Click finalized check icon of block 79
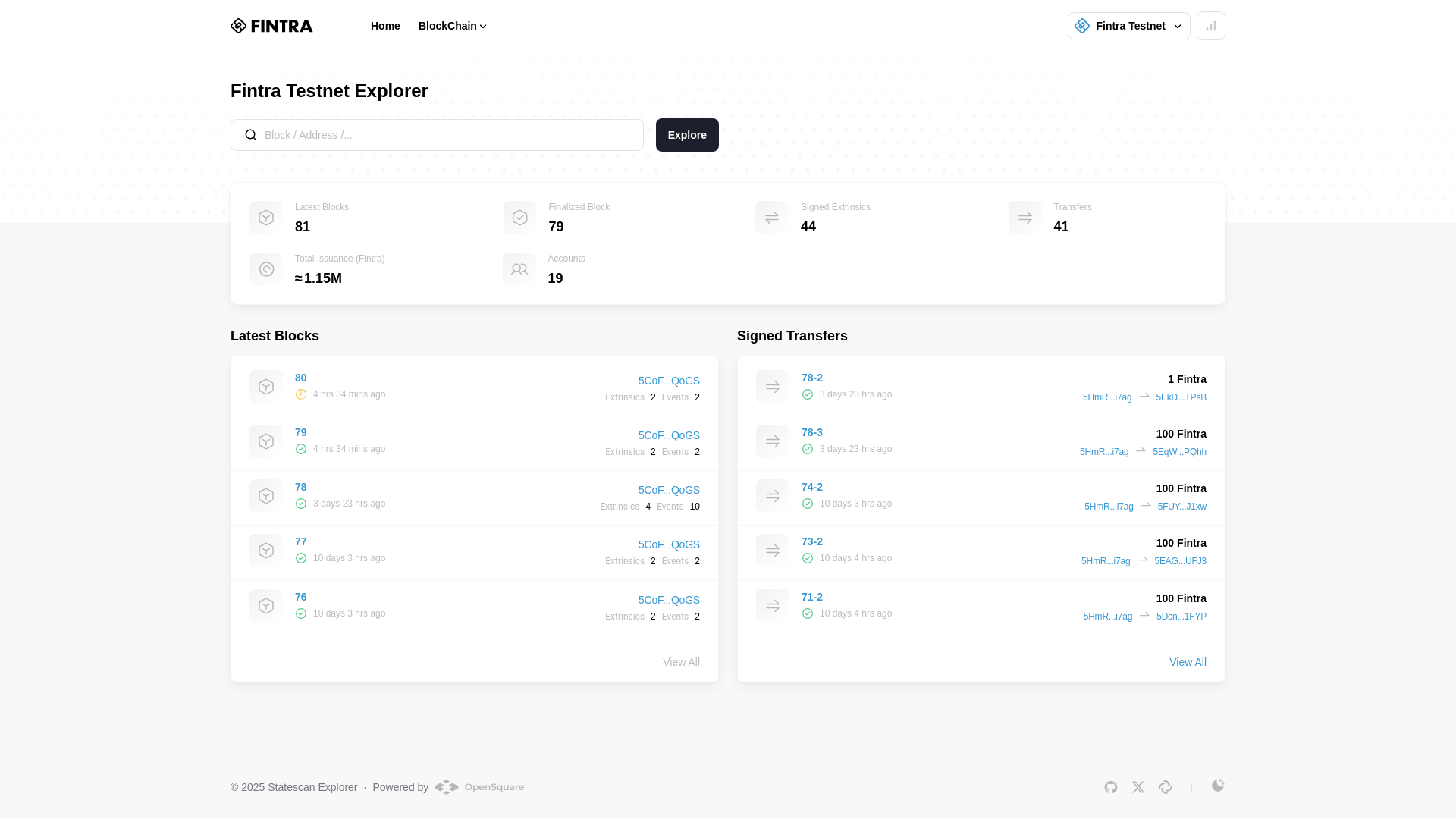The image size is (1456, 819). (x=301, y=449)
